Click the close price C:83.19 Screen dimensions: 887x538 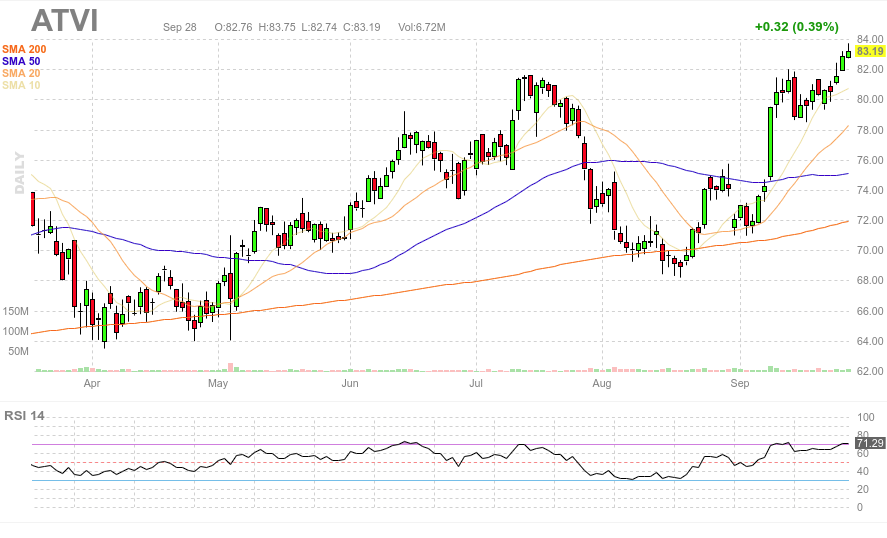pos(361,27)
